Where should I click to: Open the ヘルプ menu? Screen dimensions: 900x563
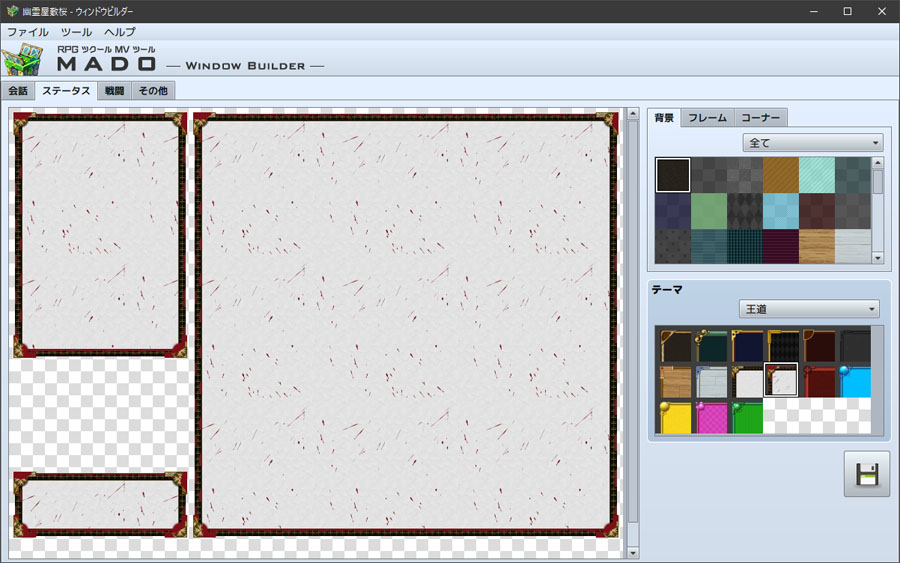tap(120, 32)
